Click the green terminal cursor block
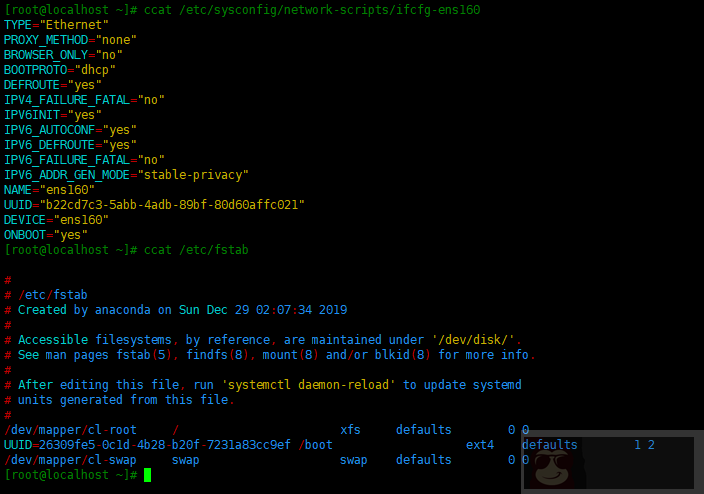Screen dimensions: 704x494 click(147, 475)
